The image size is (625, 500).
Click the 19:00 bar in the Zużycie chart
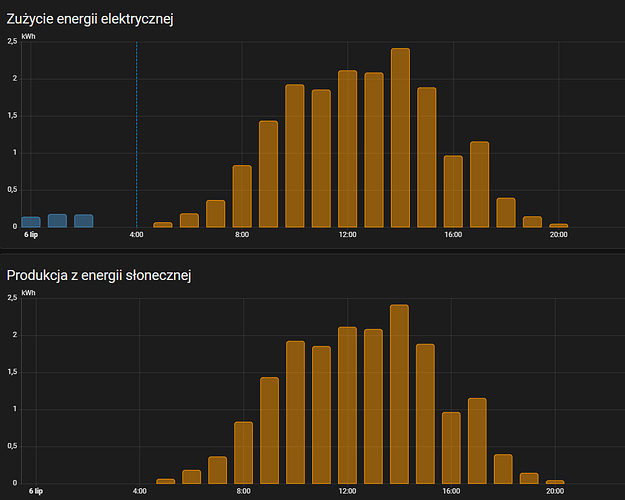pos(532,222)
